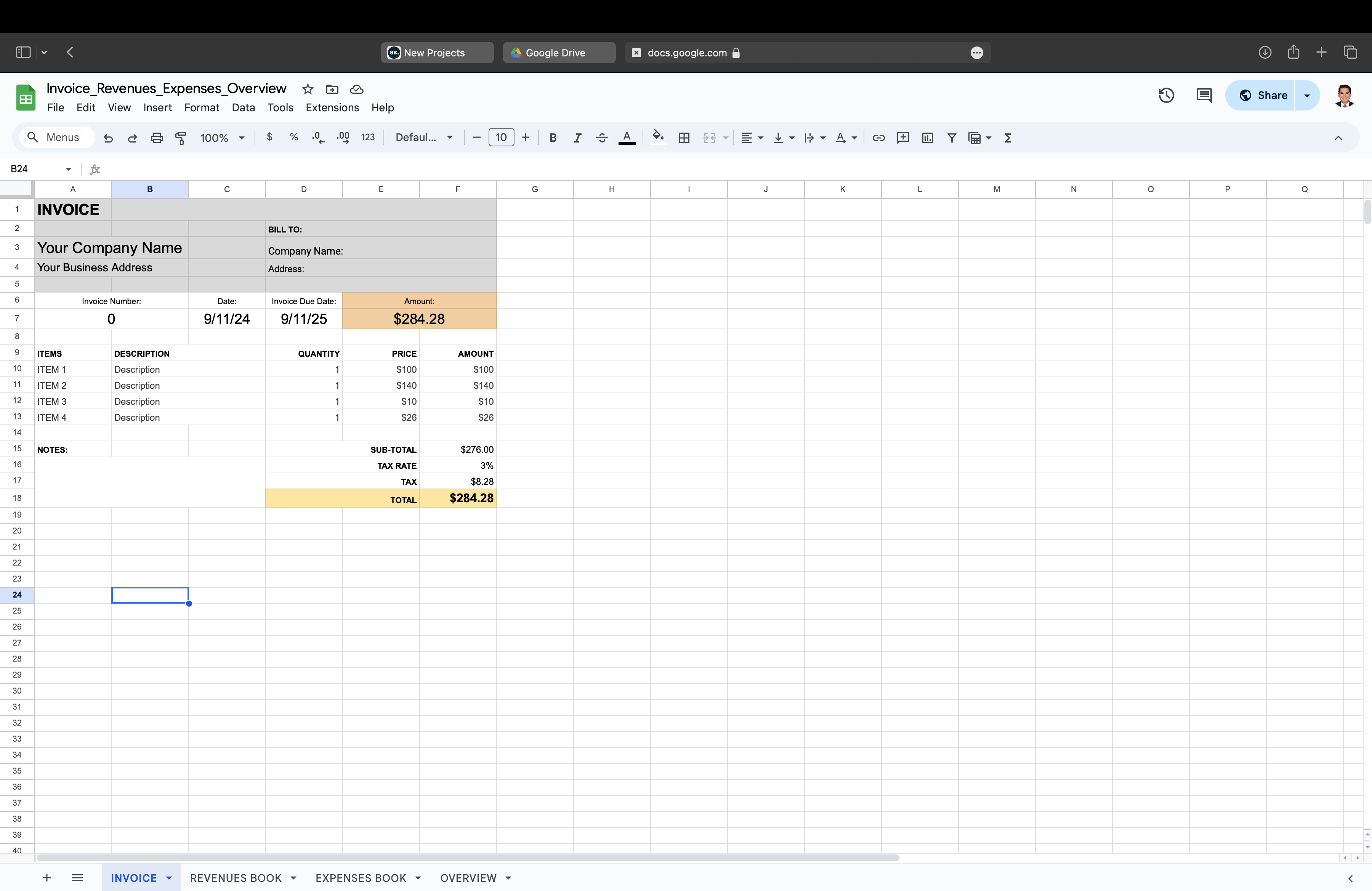Click the redo arrow icon
1372x891 pixels.
tap(132, 138)
